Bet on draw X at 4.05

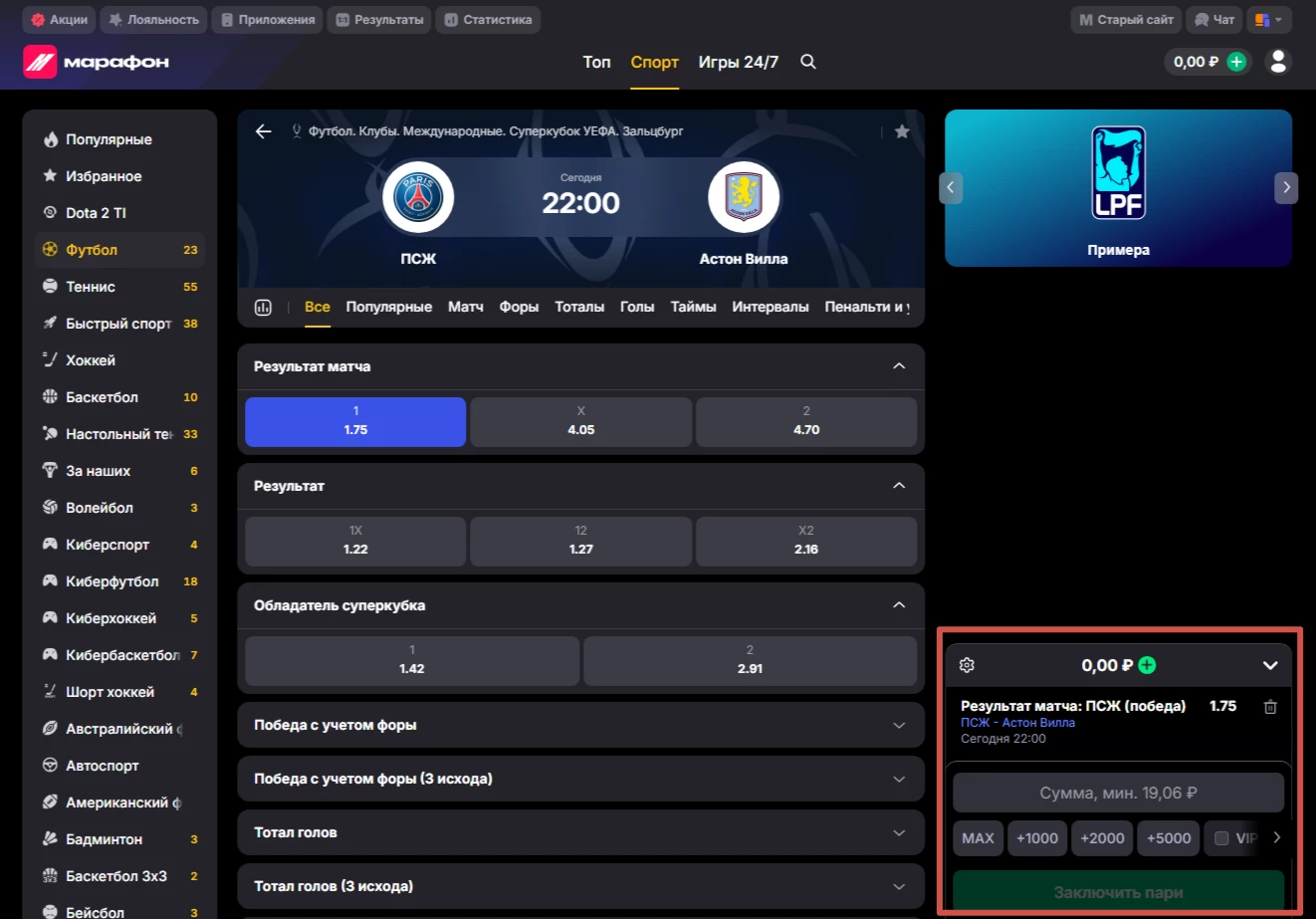pyautogui.click(x=580, y=421)
